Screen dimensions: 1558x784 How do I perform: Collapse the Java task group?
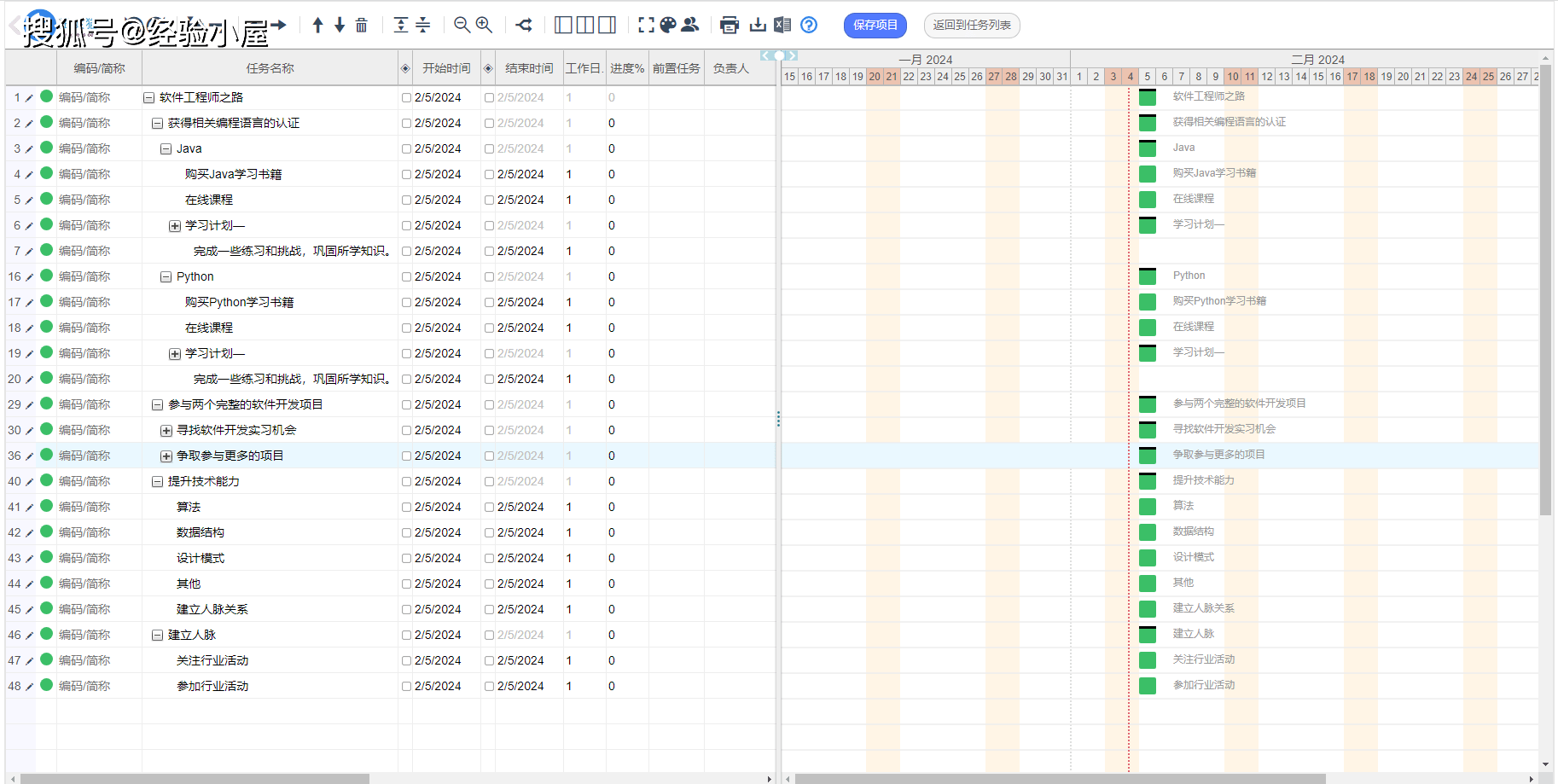[x=166, y=149]
